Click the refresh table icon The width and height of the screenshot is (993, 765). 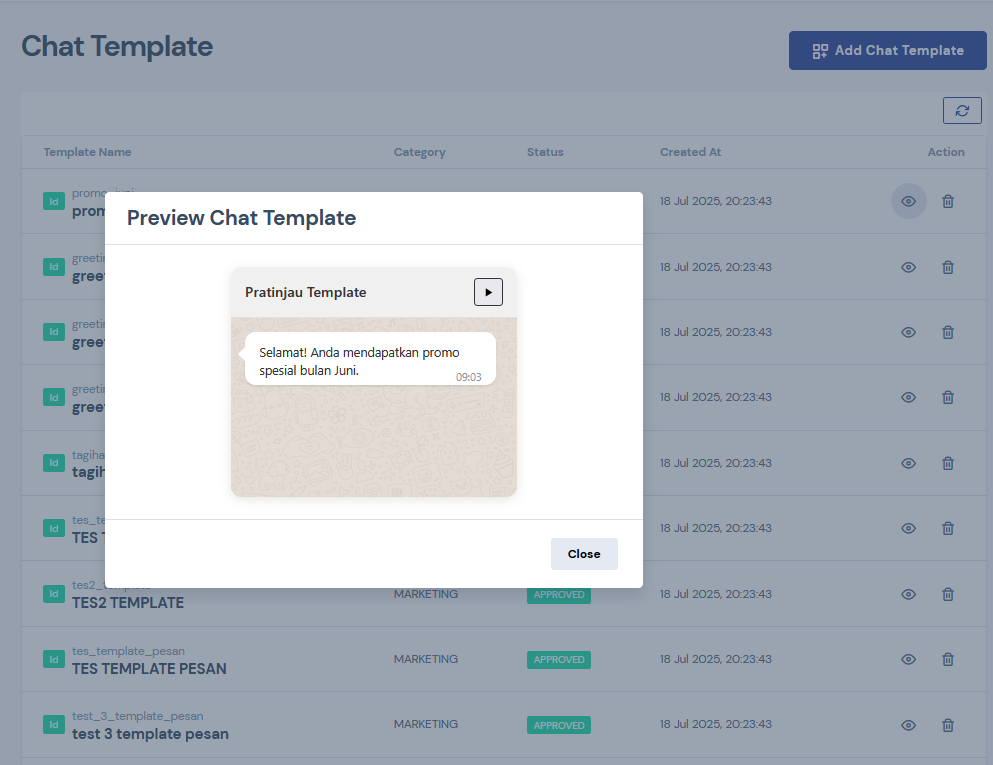962,111
